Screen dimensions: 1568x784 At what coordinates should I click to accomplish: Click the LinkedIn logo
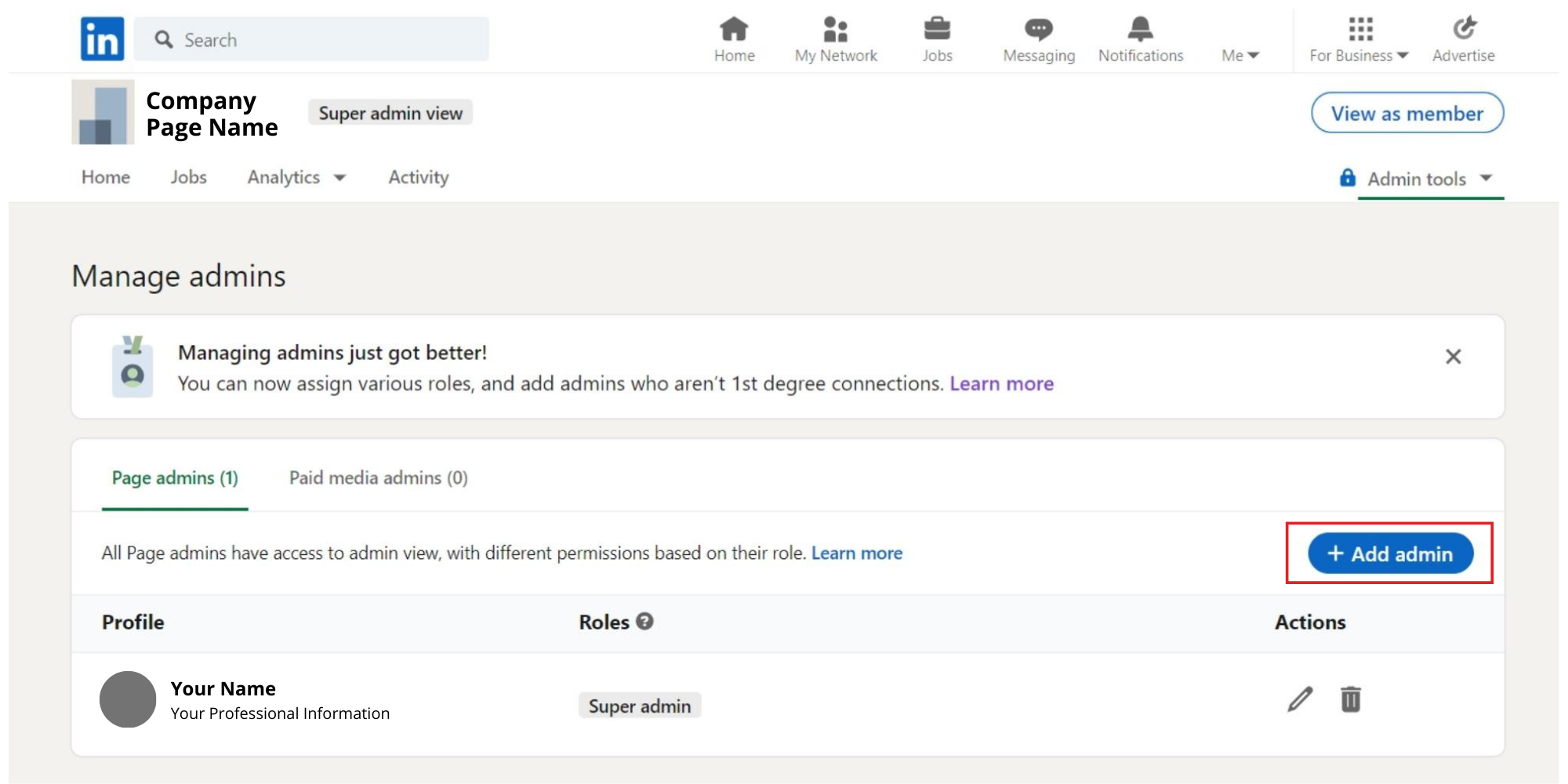[x=101, y=37]
